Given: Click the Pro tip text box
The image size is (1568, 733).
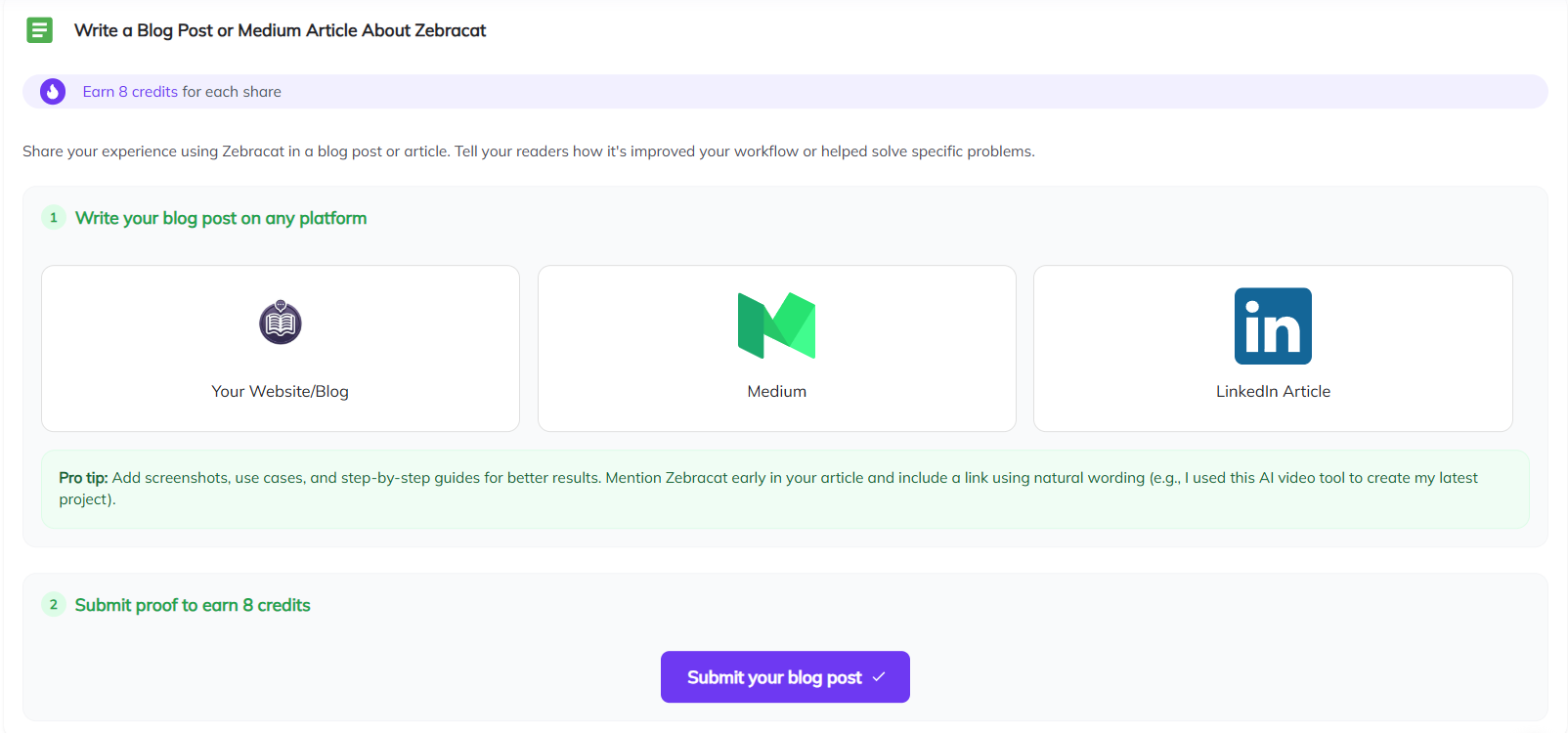Looking at the screenshot, I should [785, 489].
